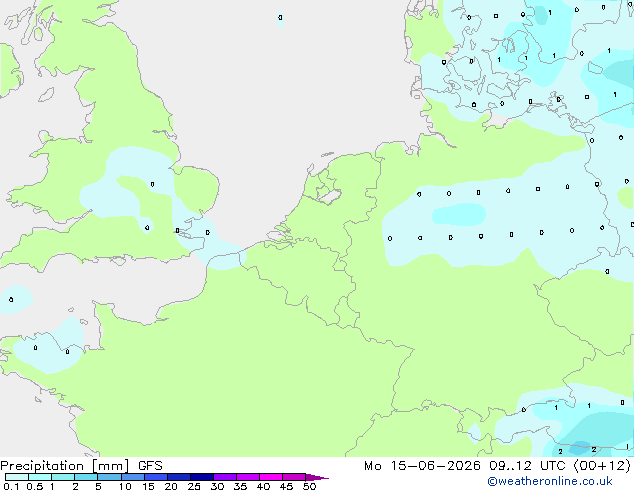Pick the 1 mm legend color swatch
The height and width of the screenshot is (490, 634).
tap(63, 477)
